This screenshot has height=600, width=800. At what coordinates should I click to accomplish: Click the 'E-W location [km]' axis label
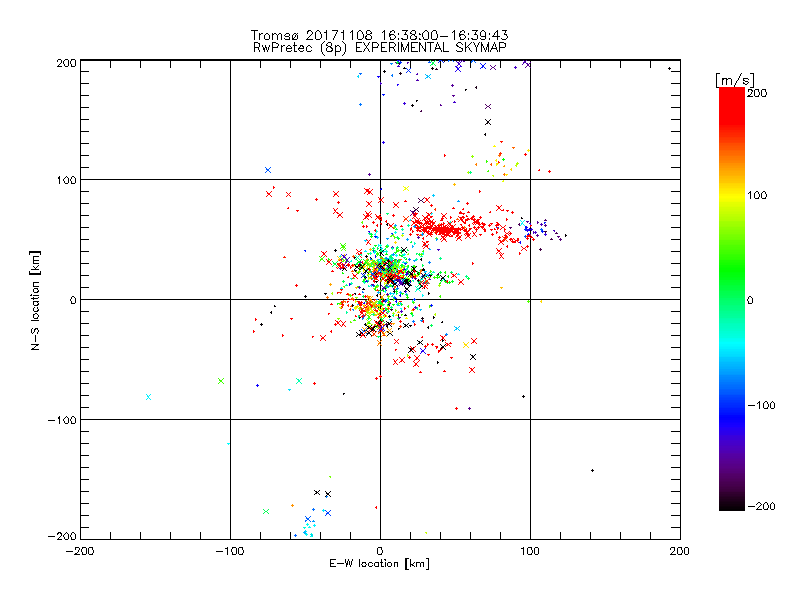[x=379, y=564]
